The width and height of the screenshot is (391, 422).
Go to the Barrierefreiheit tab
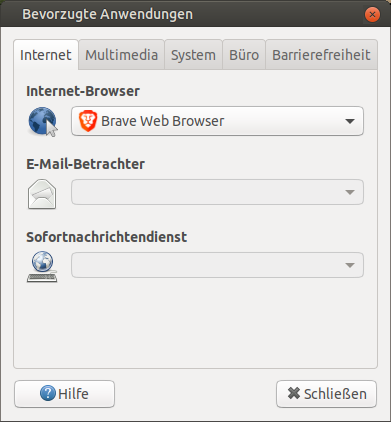click(321, 55)
